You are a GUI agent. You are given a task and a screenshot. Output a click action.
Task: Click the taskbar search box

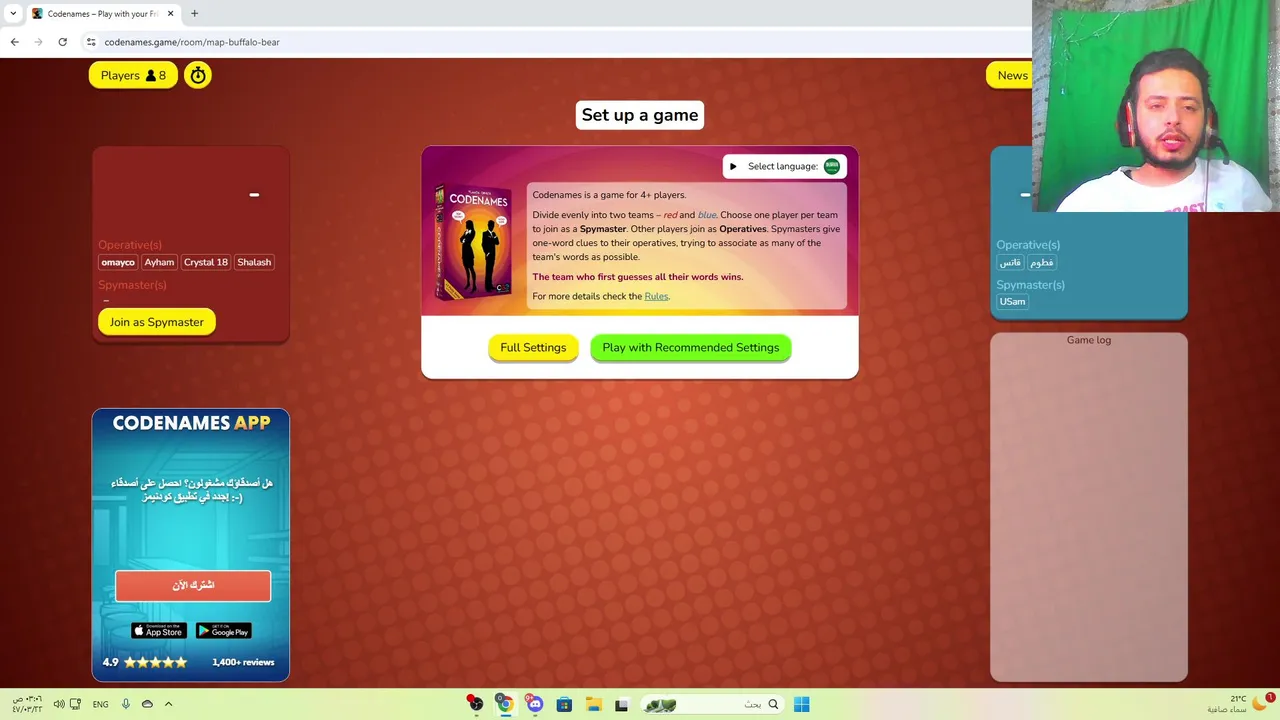click(x=712, y=704)
